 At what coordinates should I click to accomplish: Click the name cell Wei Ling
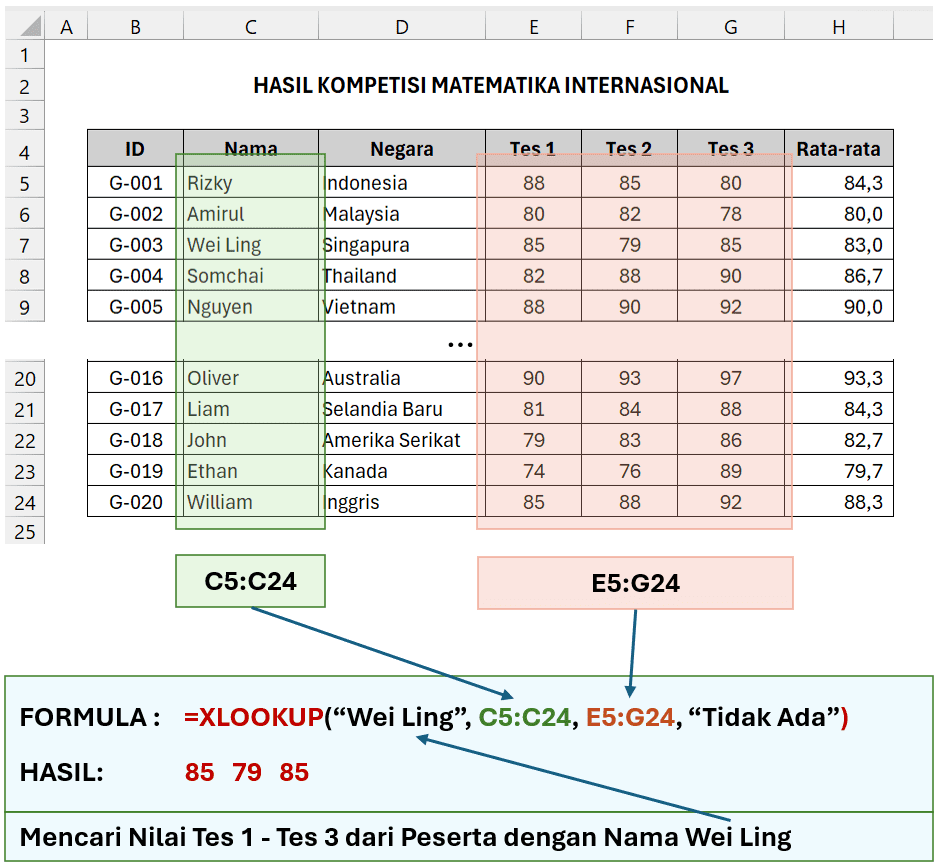click(x=251, y=245)
